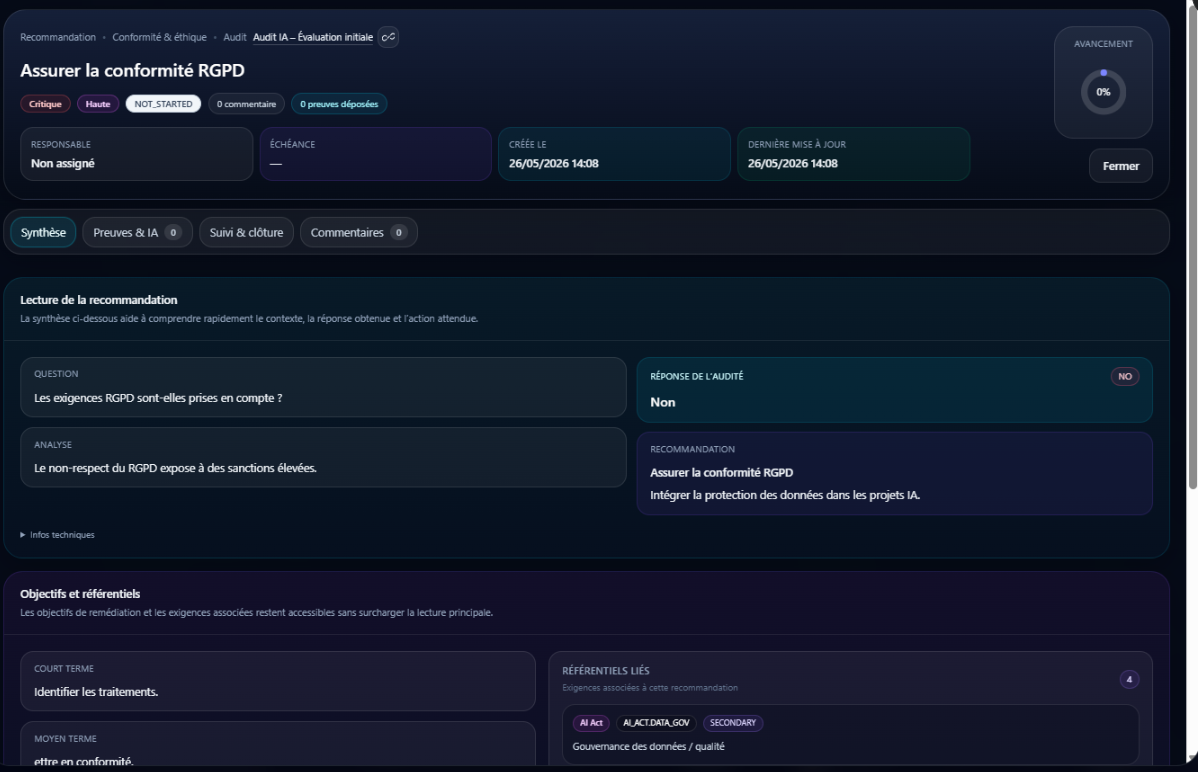
Task: Click Recommandation in the breadcrumb
Action: pyautogui.click(x=58, y=37)
